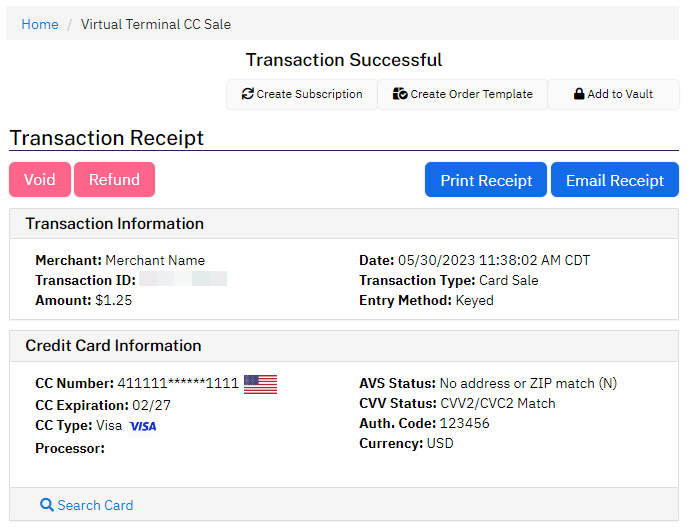The width and height of the screenshot is (687, 527).
Task: Print the receipt
Action: [486, 180]
